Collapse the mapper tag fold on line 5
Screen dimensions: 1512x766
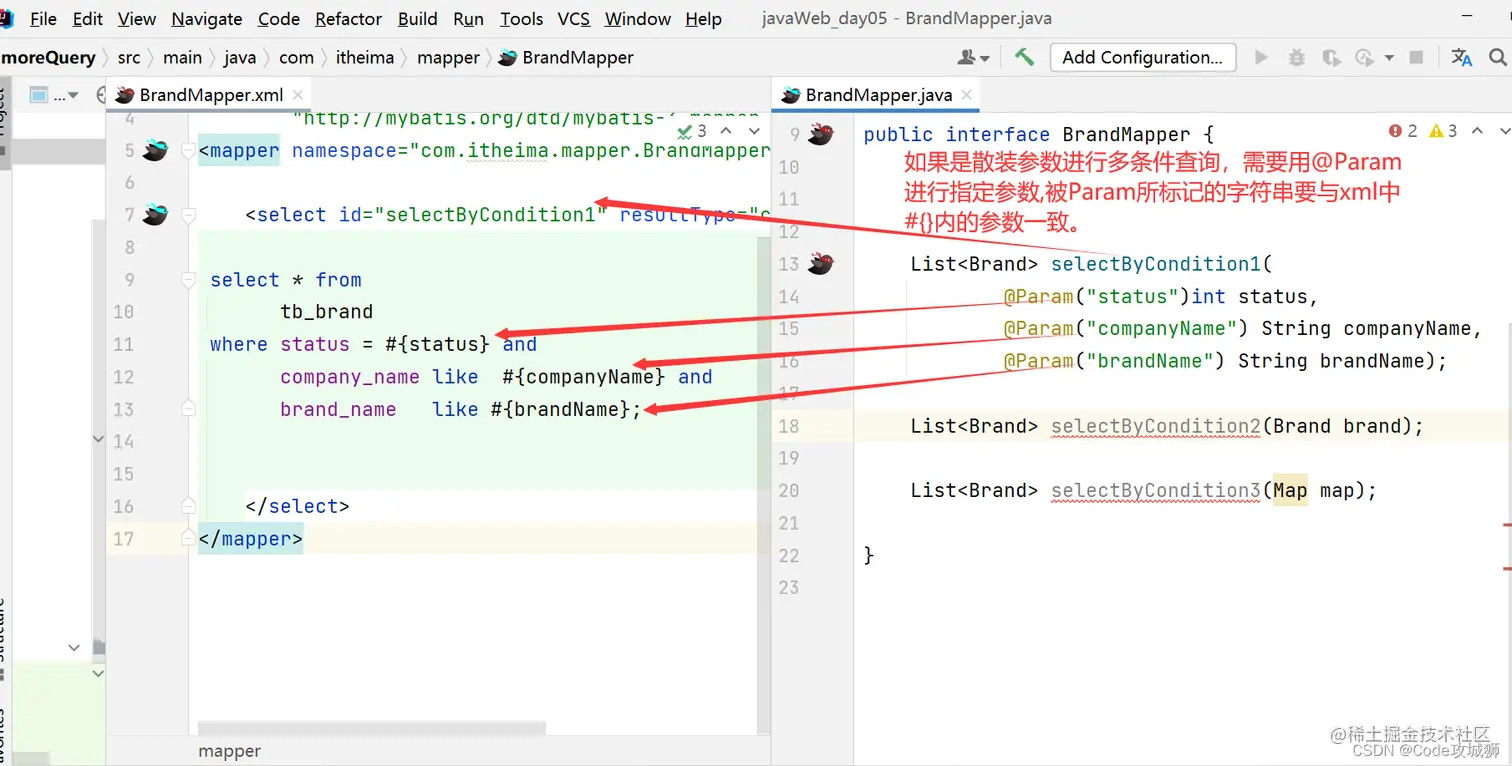tap(188, 151)
